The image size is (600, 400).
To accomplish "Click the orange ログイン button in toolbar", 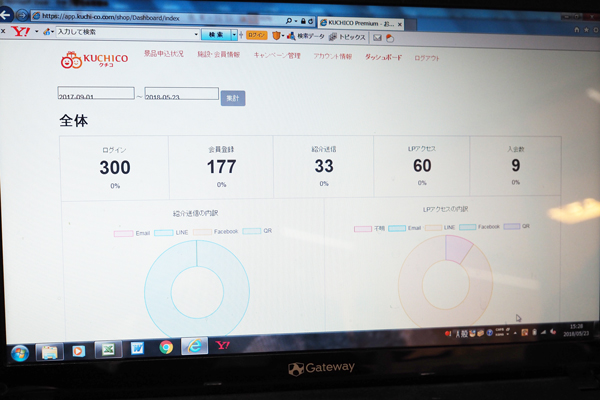I will coord(256,35).
